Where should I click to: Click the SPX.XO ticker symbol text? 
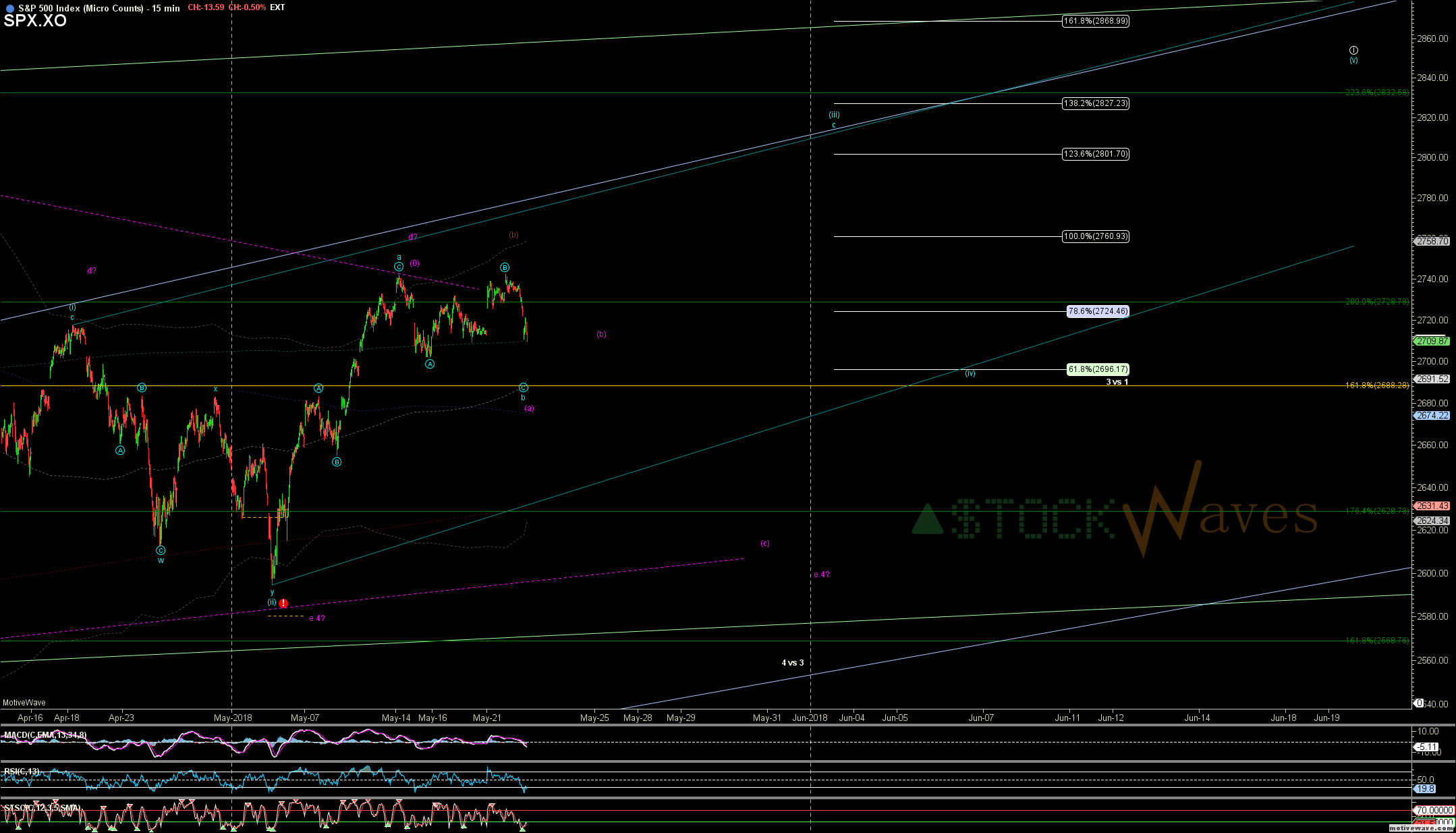point(35,21)
